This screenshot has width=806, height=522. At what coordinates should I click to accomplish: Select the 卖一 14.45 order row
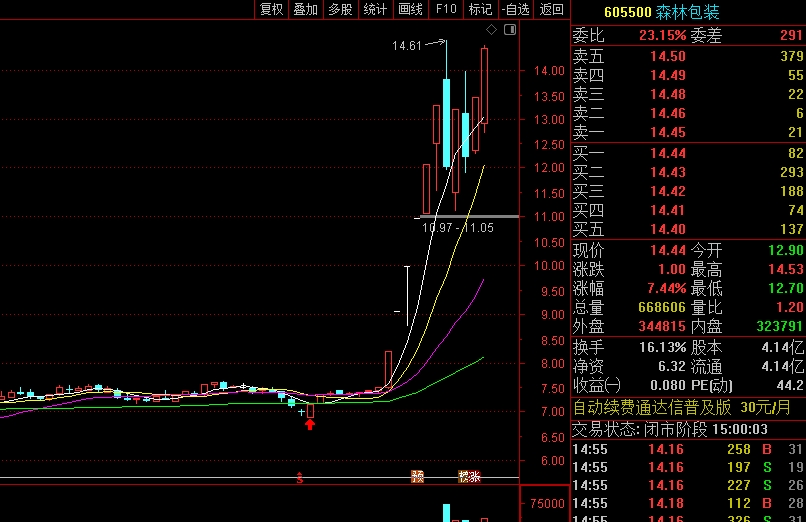tap(688, 133)
